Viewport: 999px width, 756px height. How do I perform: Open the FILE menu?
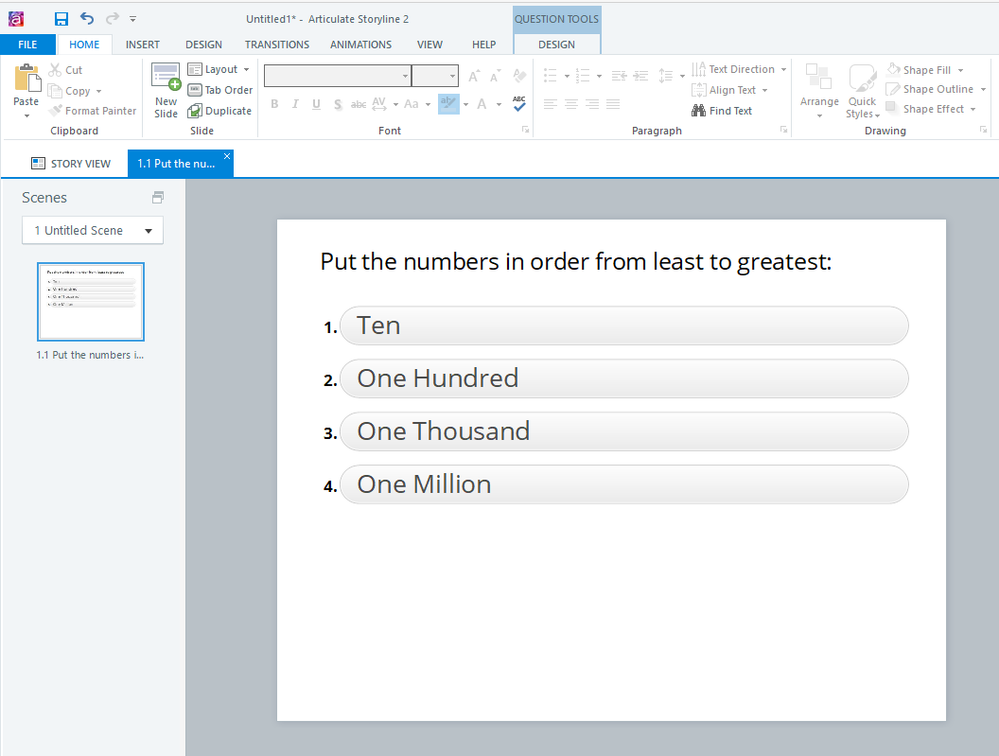(x=28, y=45)
